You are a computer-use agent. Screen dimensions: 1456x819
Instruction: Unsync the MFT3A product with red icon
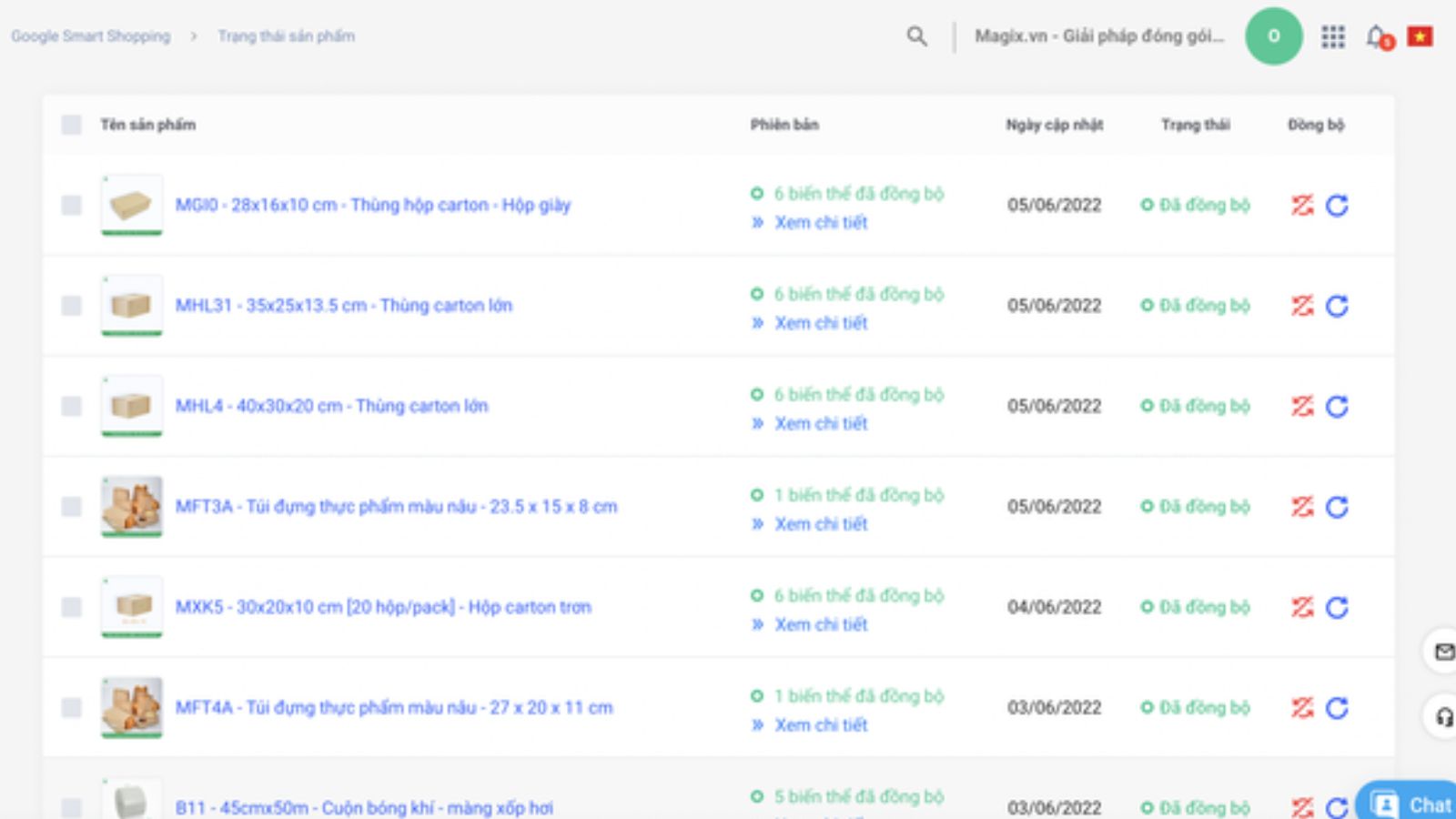click(1302, 507)
